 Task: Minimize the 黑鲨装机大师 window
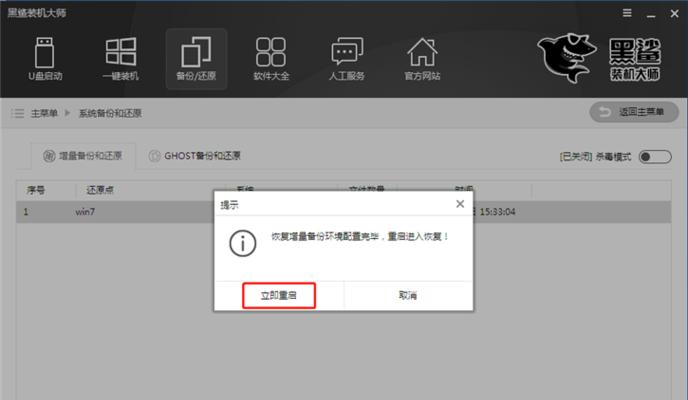point(651,14)
